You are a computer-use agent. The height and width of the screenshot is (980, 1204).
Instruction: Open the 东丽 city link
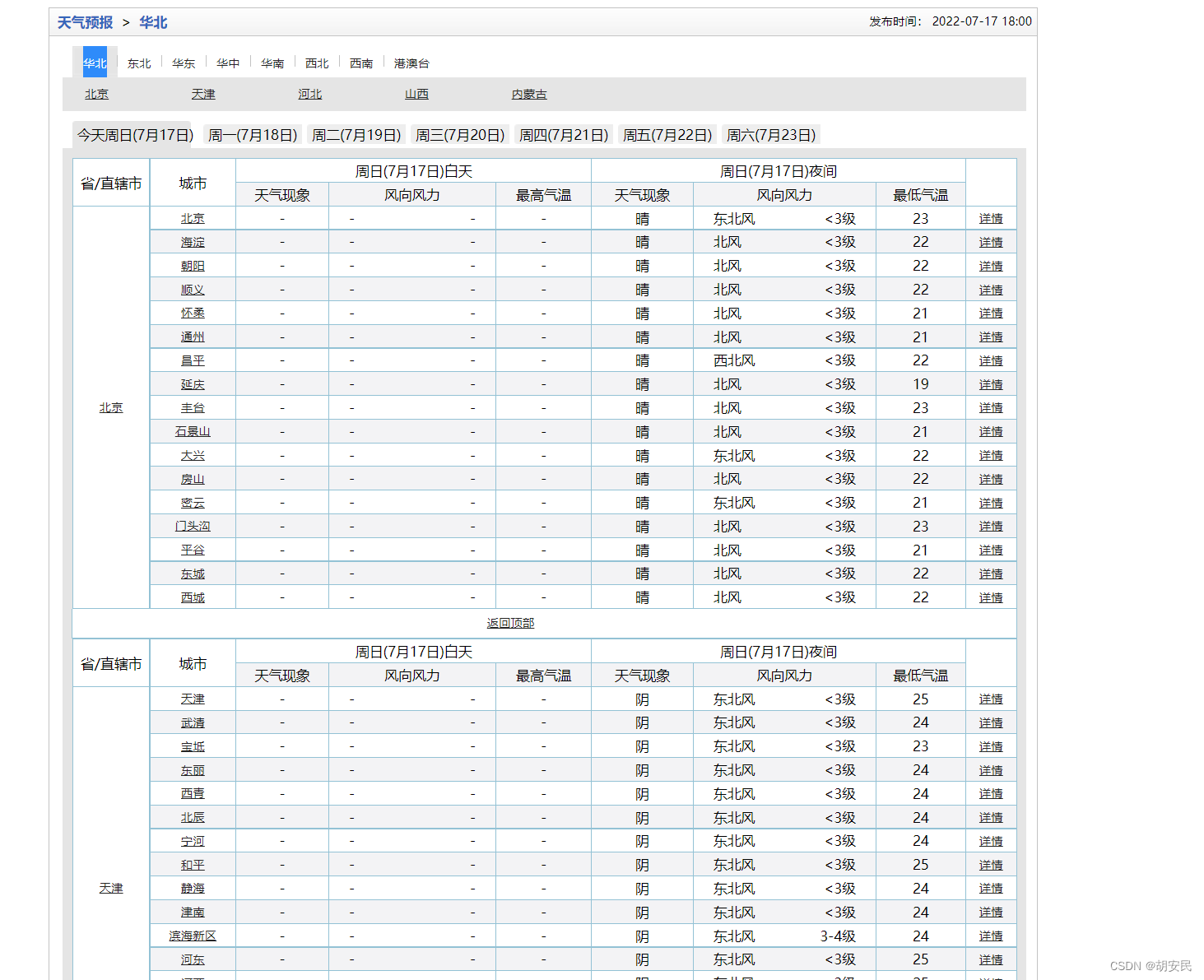coord(193,771)
